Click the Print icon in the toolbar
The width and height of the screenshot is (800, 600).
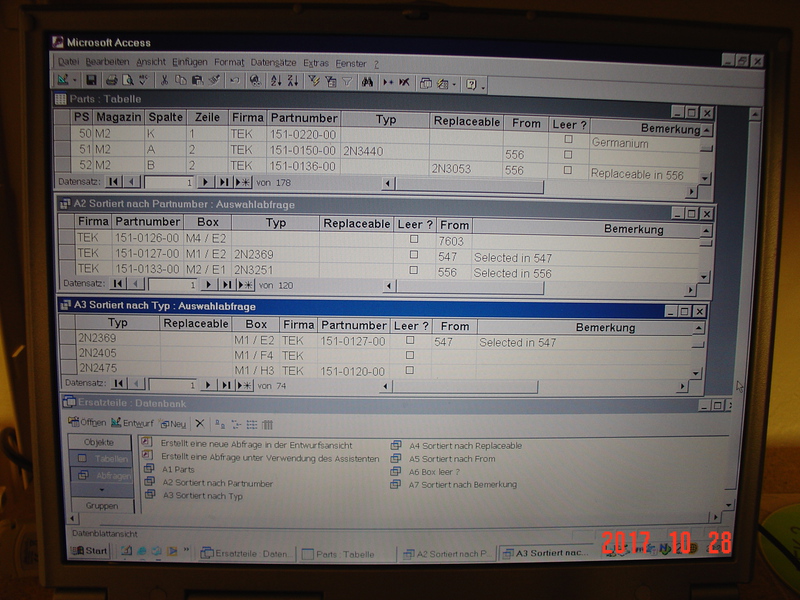(x=112, y=81)
